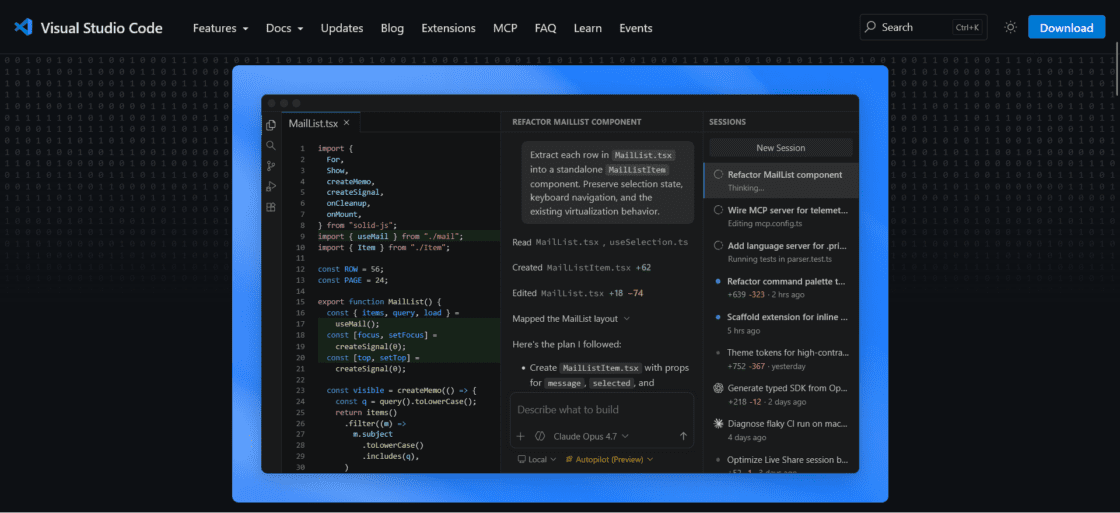Click the Visual Studio Code title link

(x=101, y=28)
